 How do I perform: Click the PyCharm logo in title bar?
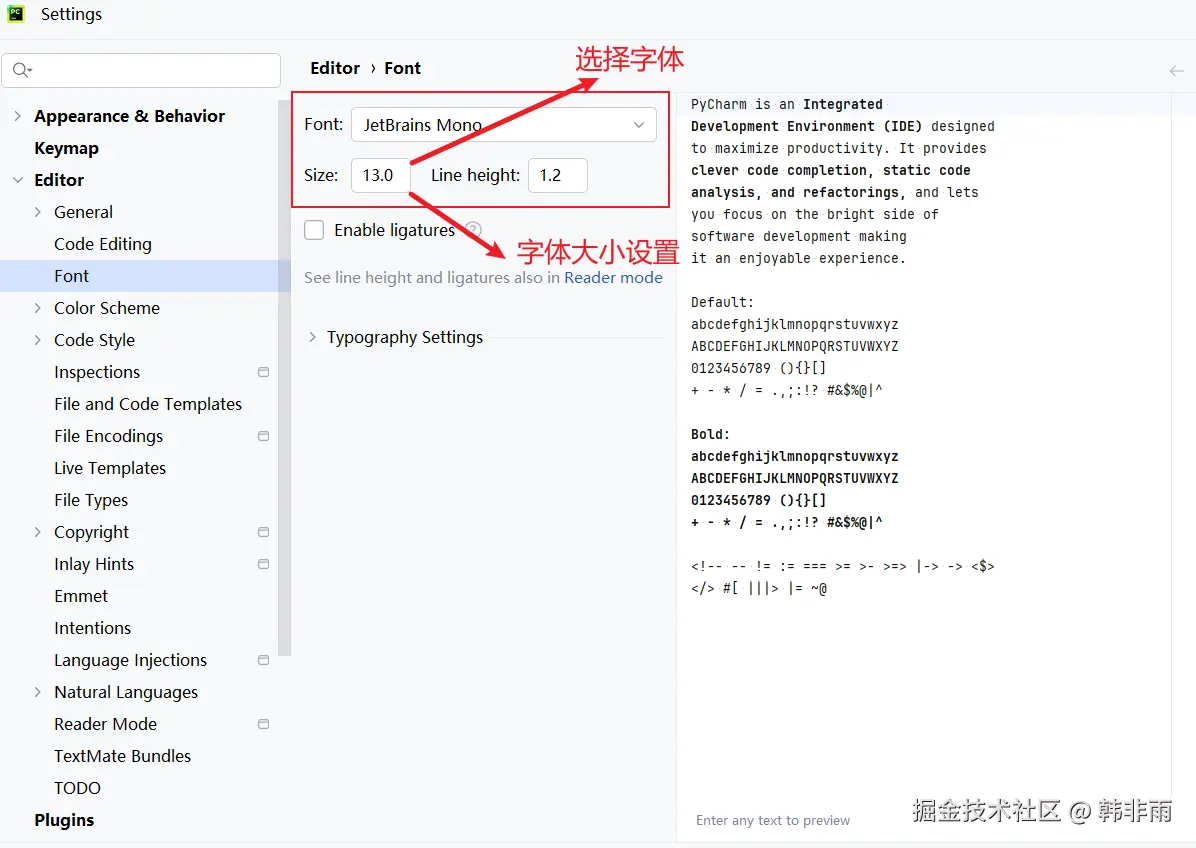[x=16, y=14]
